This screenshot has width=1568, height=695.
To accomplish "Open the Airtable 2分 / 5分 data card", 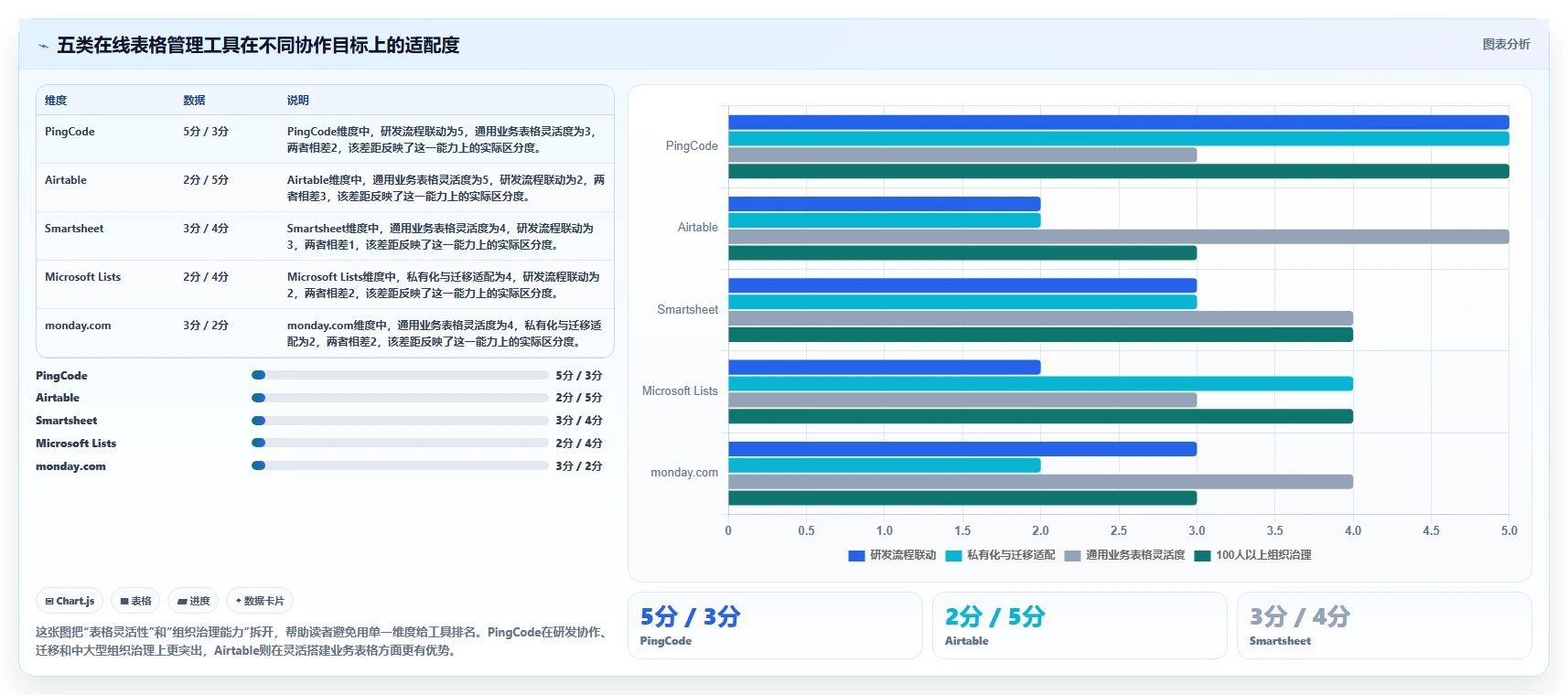I will pyautogui.click(x=1079, y=625).
